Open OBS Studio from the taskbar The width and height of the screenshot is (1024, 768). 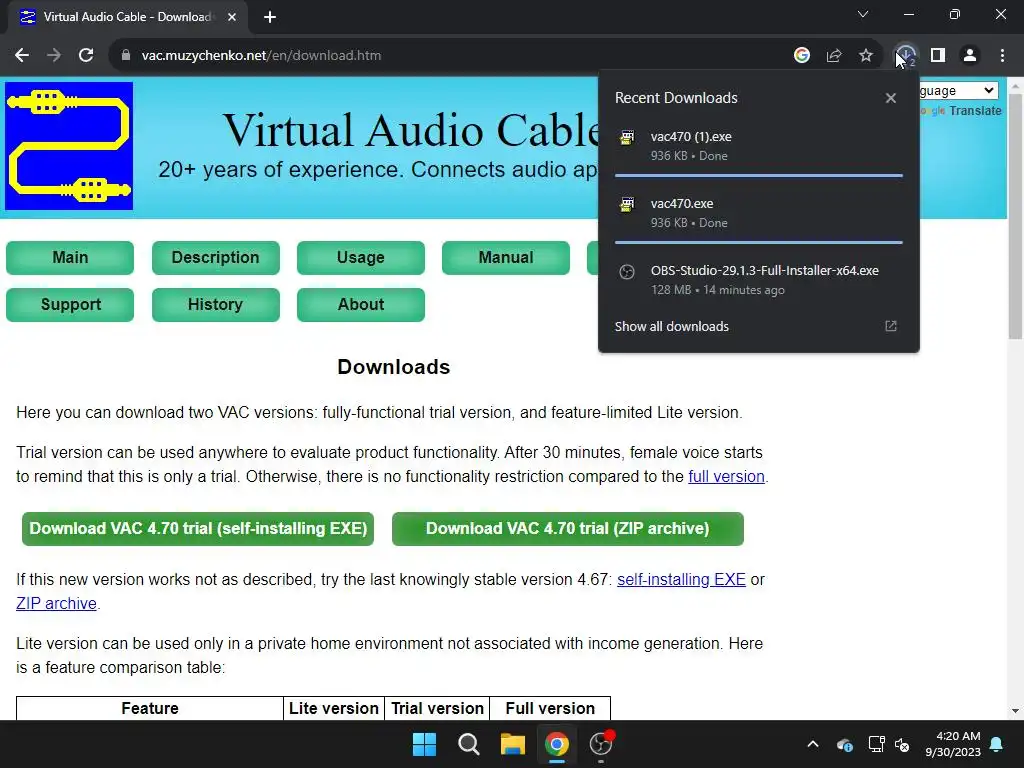(601, 744)
